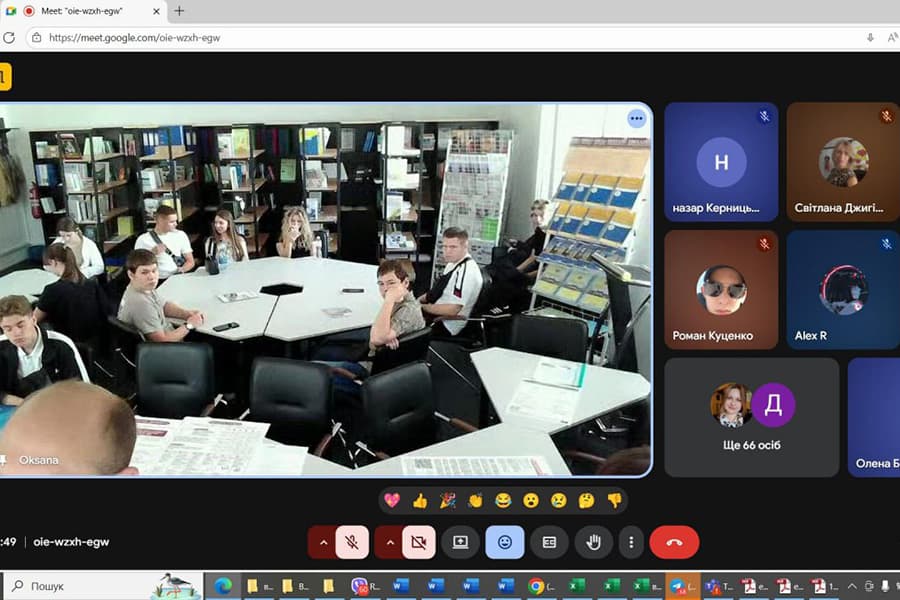
Task: Send the laughing face reaction
Action: point(503,501)
